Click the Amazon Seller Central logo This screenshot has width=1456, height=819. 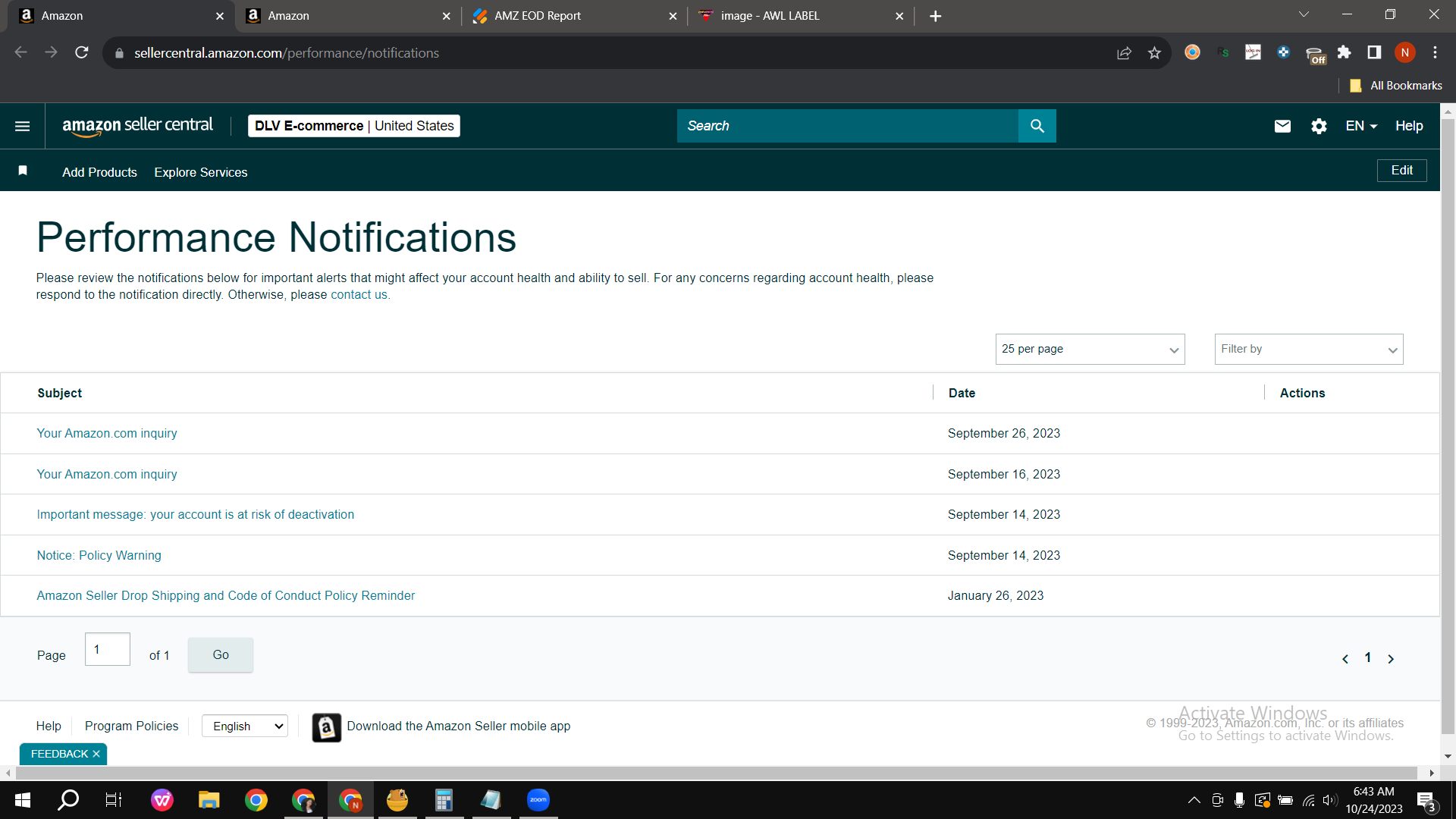coord(137,126)
